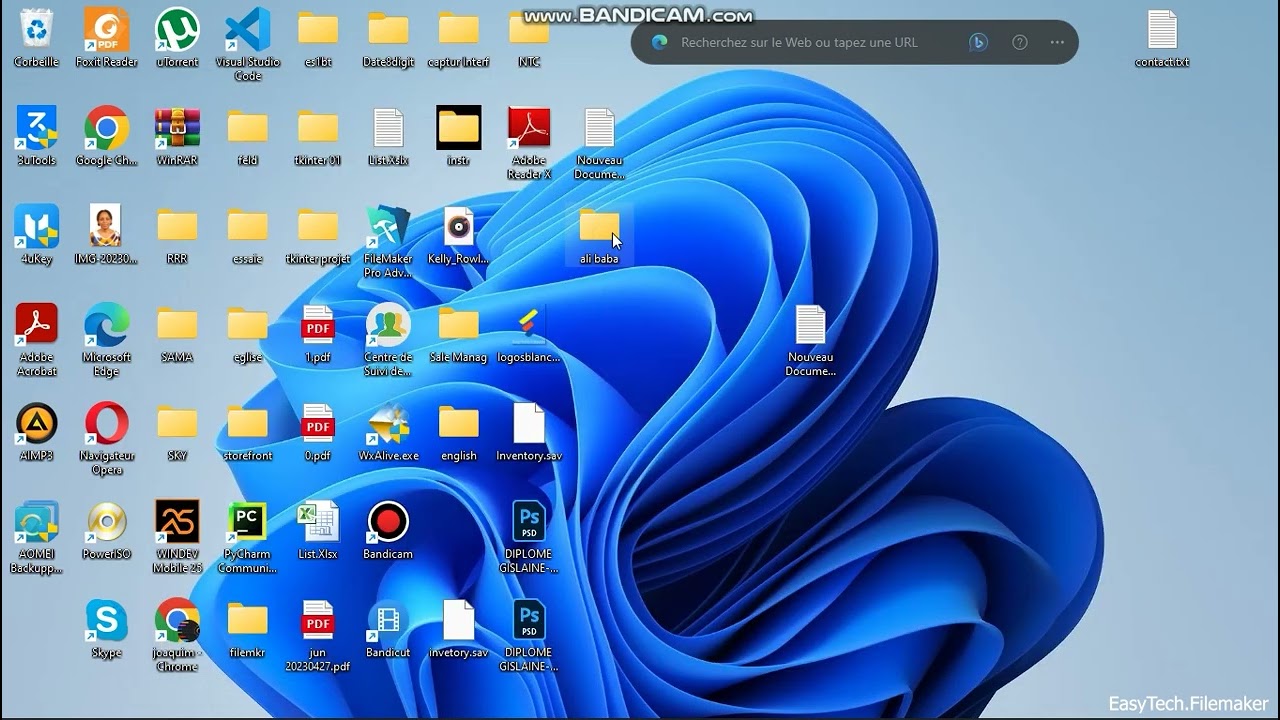
Task: Select the SAMA folder
Action: click(x=177, y=325)
